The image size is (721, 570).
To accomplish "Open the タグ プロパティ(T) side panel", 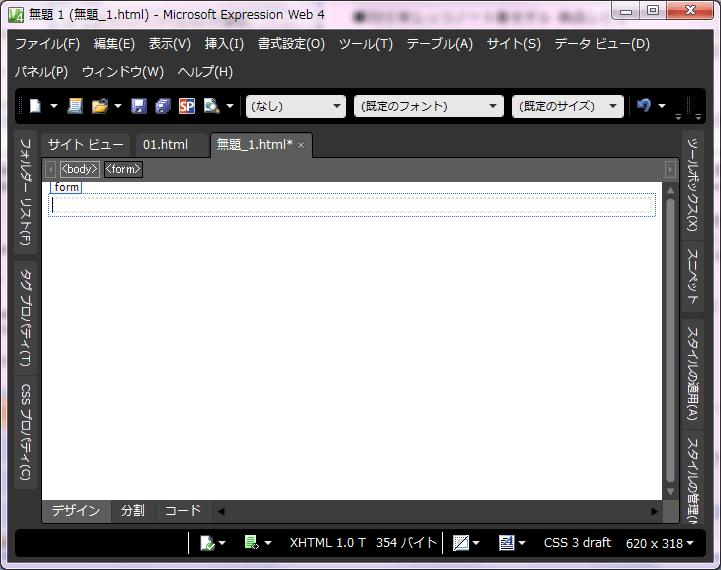I will [26, 318].
